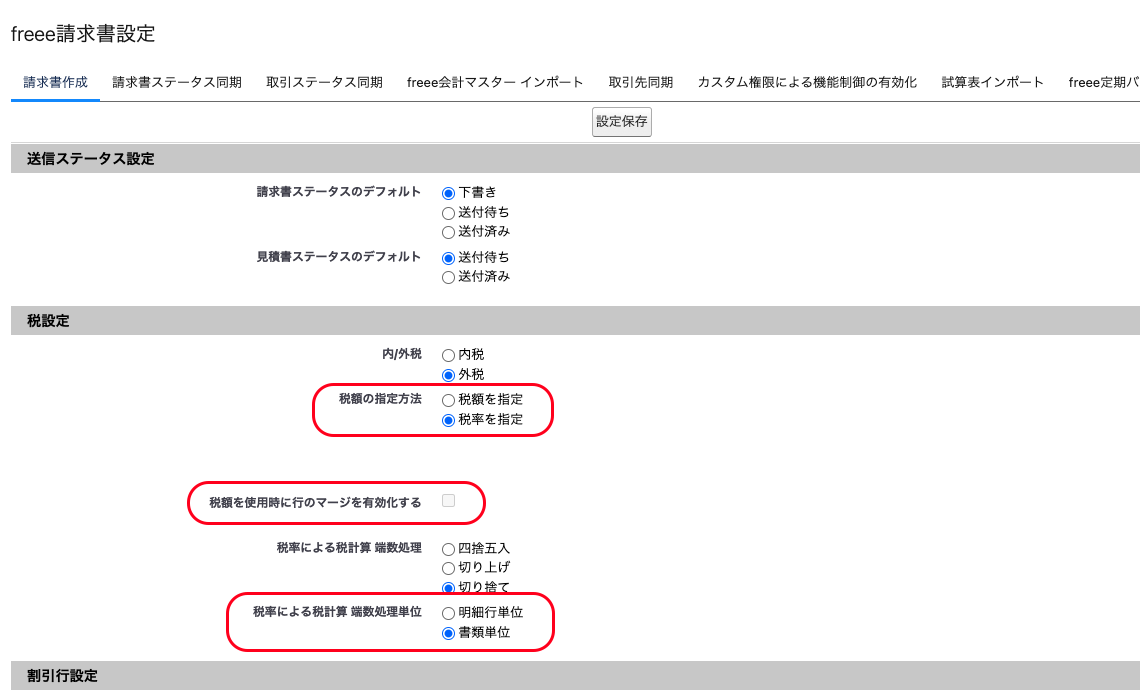Select 送付済み for 請求書ステータスのデフォルト
This screenshot has height=694, width=1140.
pos(449,233)
